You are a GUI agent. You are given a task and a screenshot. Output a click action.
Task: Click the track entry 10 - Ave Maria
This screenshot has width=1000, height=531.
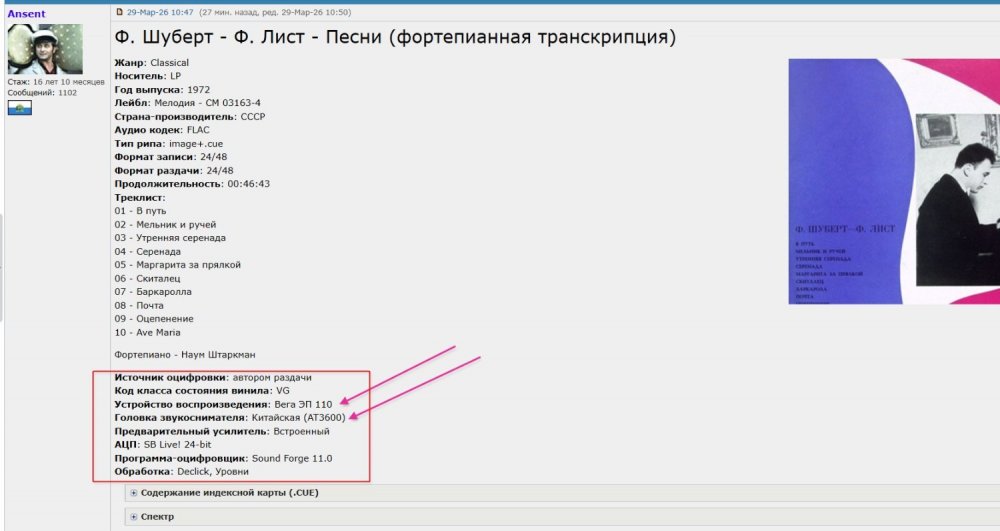click(x=147, y=332)
